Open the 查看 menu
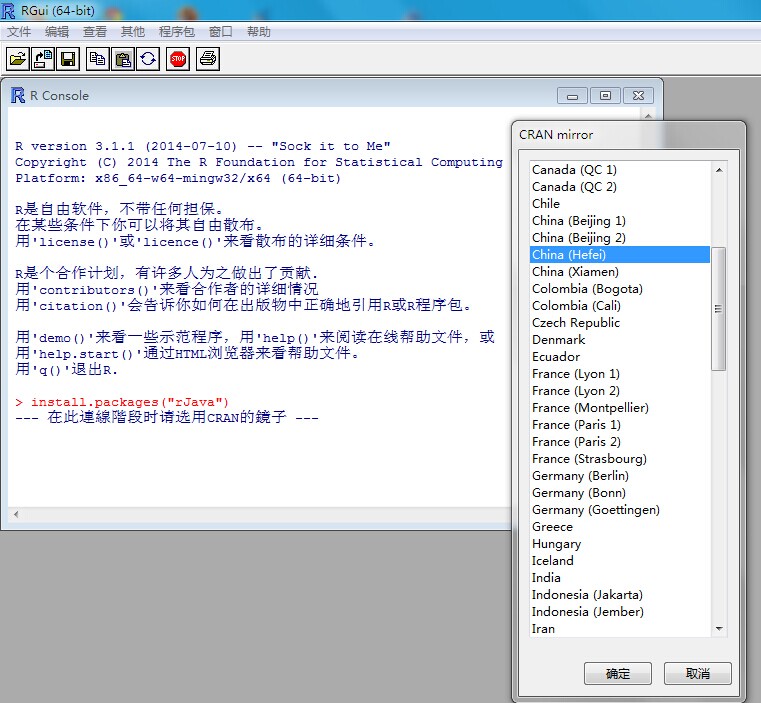This screenshot has height=703, width=761. click(95, 32)
